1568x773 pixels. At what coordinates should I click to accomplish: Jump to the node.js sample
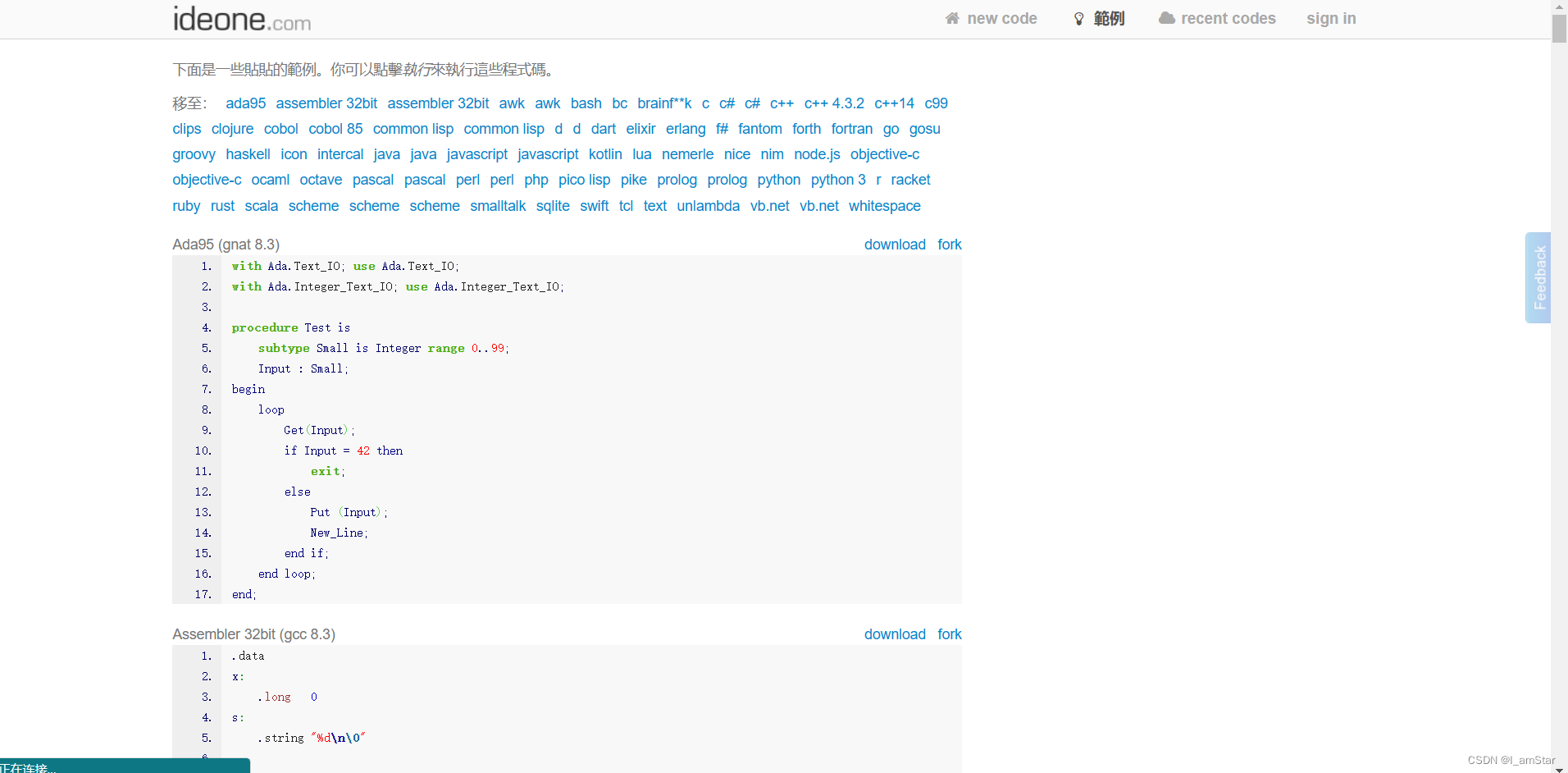tap(817, 154)
